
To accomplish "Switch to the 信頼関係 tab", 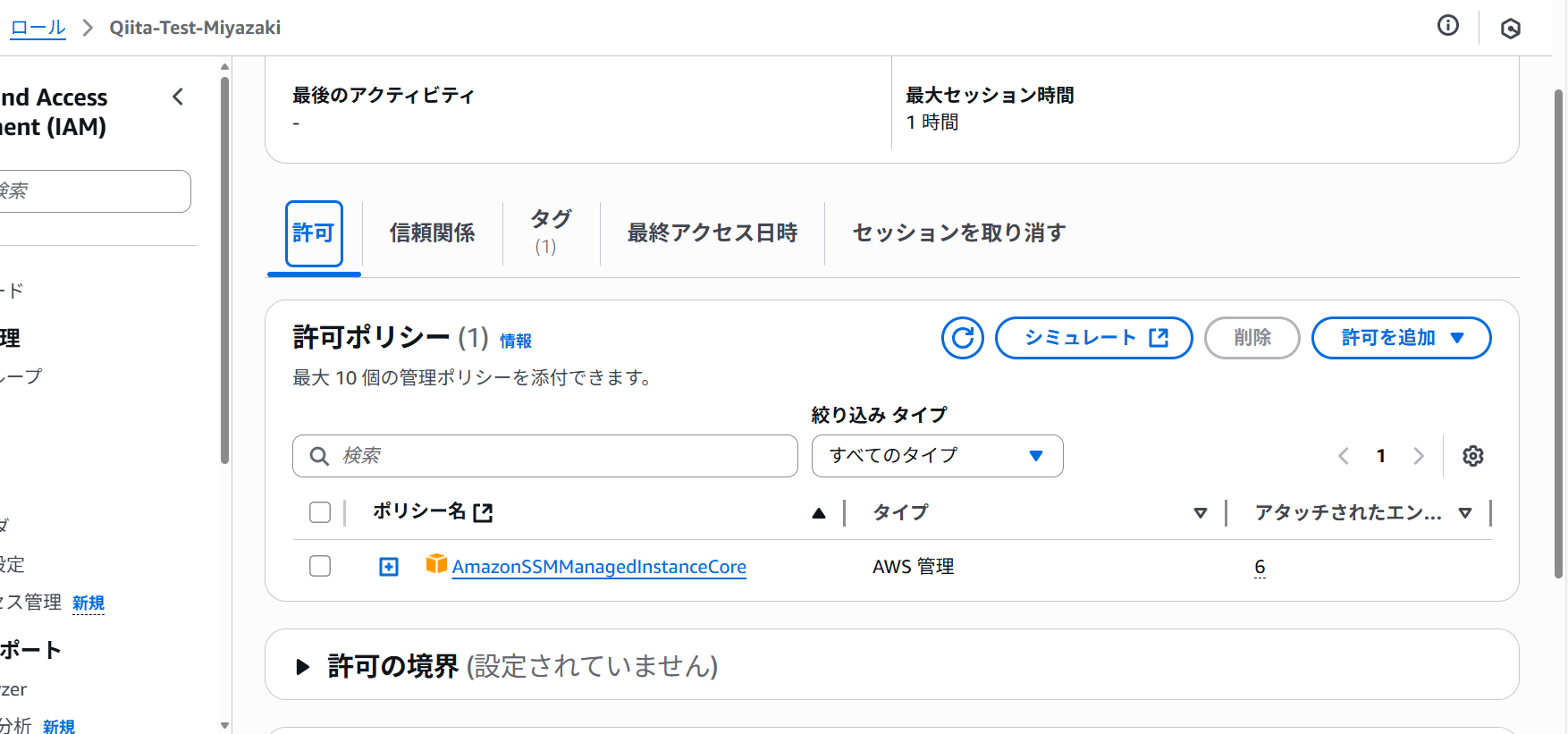I will click(433, 233).
